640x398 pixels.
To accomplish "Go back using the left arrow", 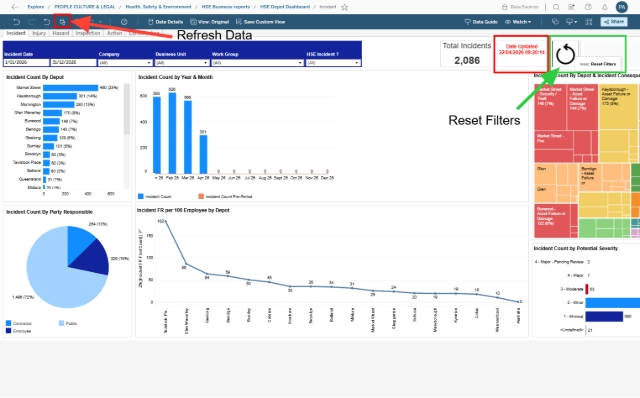I will click(15, 7).
